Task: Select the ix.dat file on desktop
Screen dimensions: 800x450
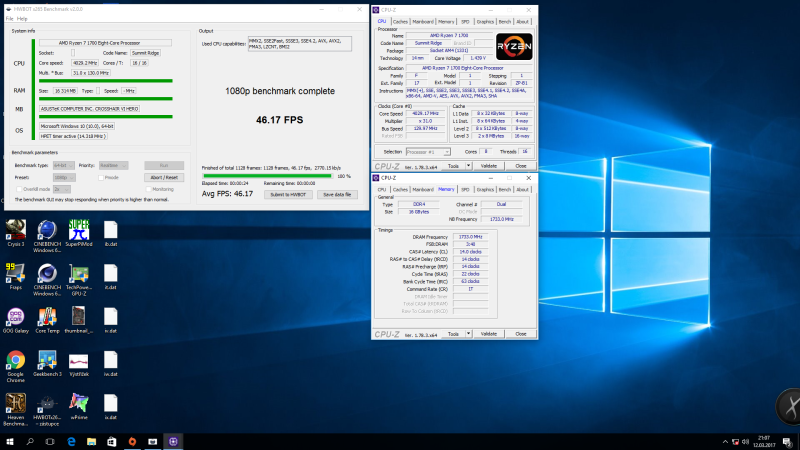Action: coord(110,407)
